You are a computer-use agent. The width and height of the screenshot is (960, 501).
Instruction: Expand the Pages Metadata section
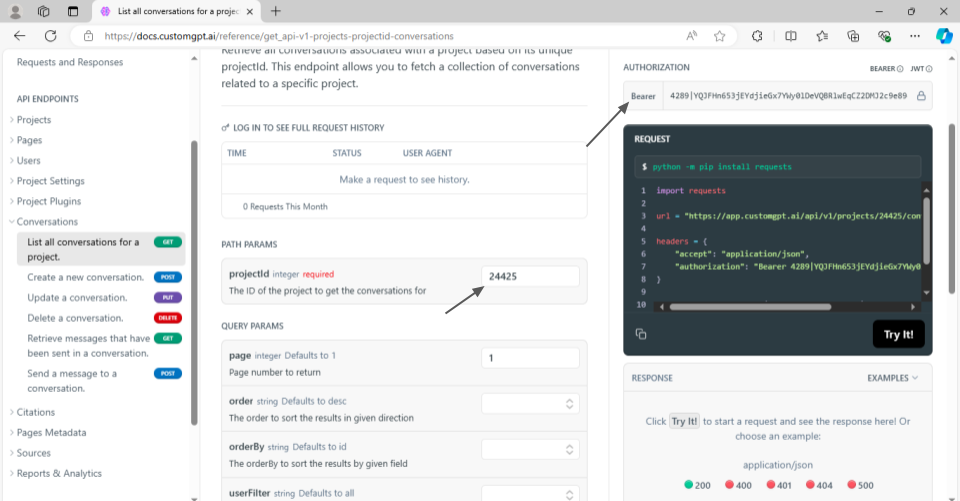click(x=51, y=432)
